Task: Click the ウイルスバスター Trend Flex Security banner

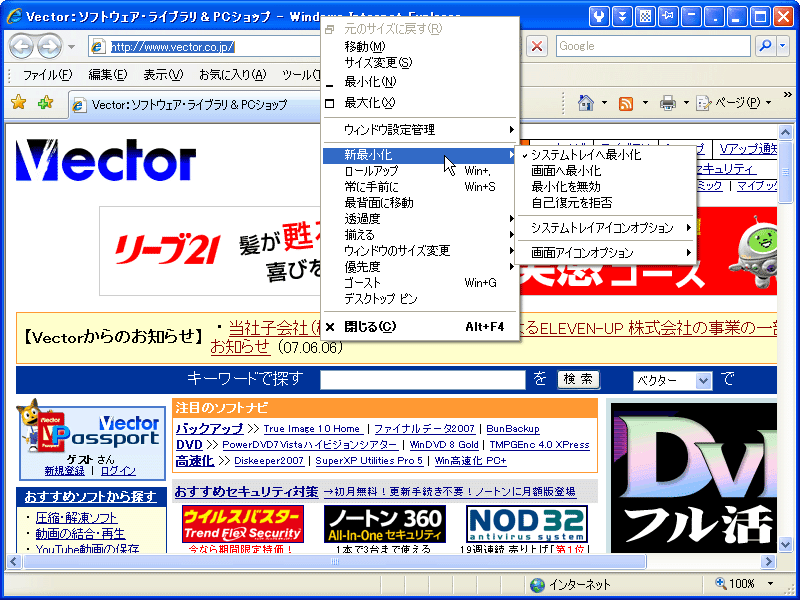Action: (x=243, y=524)
